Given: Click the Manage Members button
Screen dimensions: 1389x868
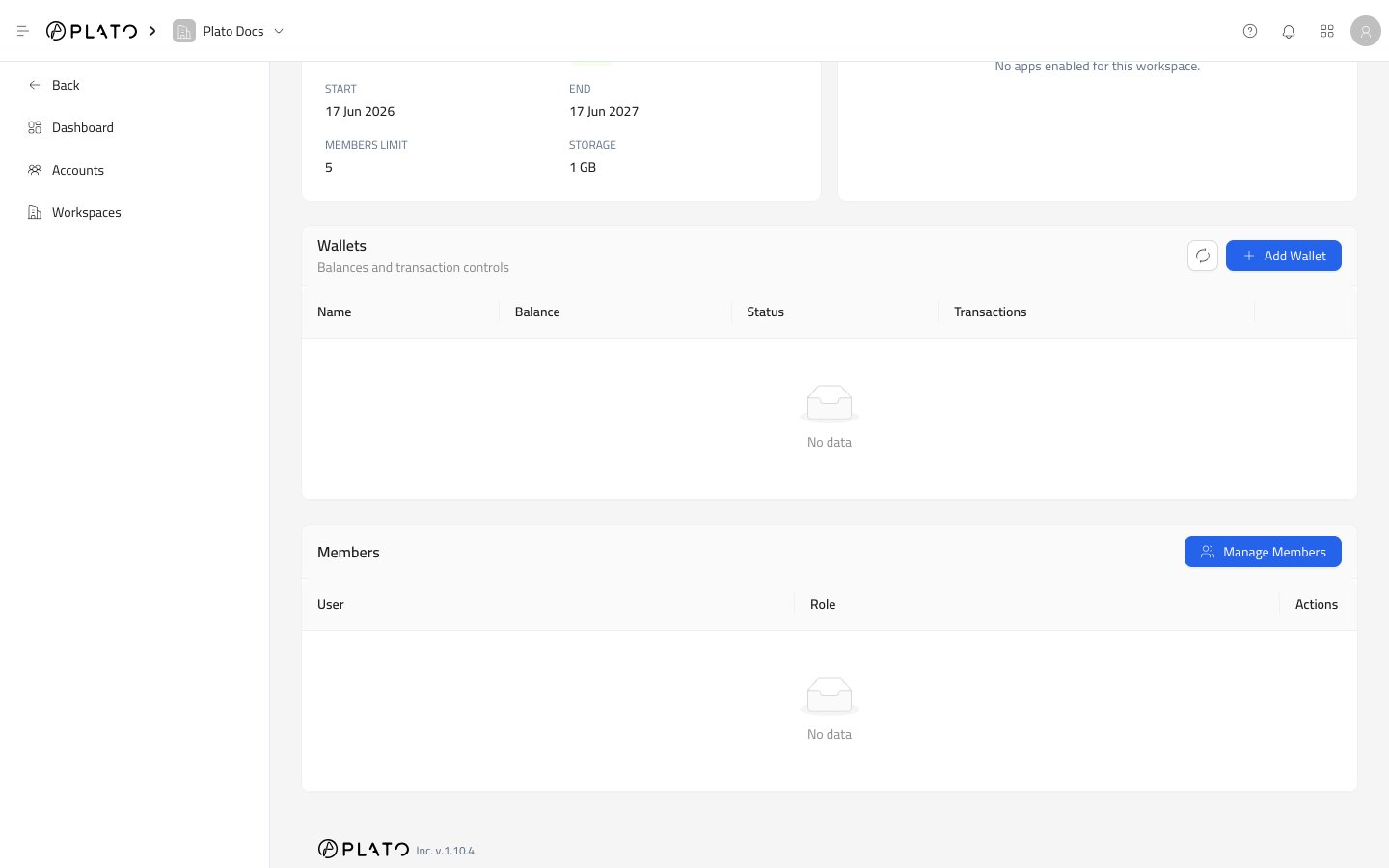Looking at the screenshot, I should (x=1263, y=552).
